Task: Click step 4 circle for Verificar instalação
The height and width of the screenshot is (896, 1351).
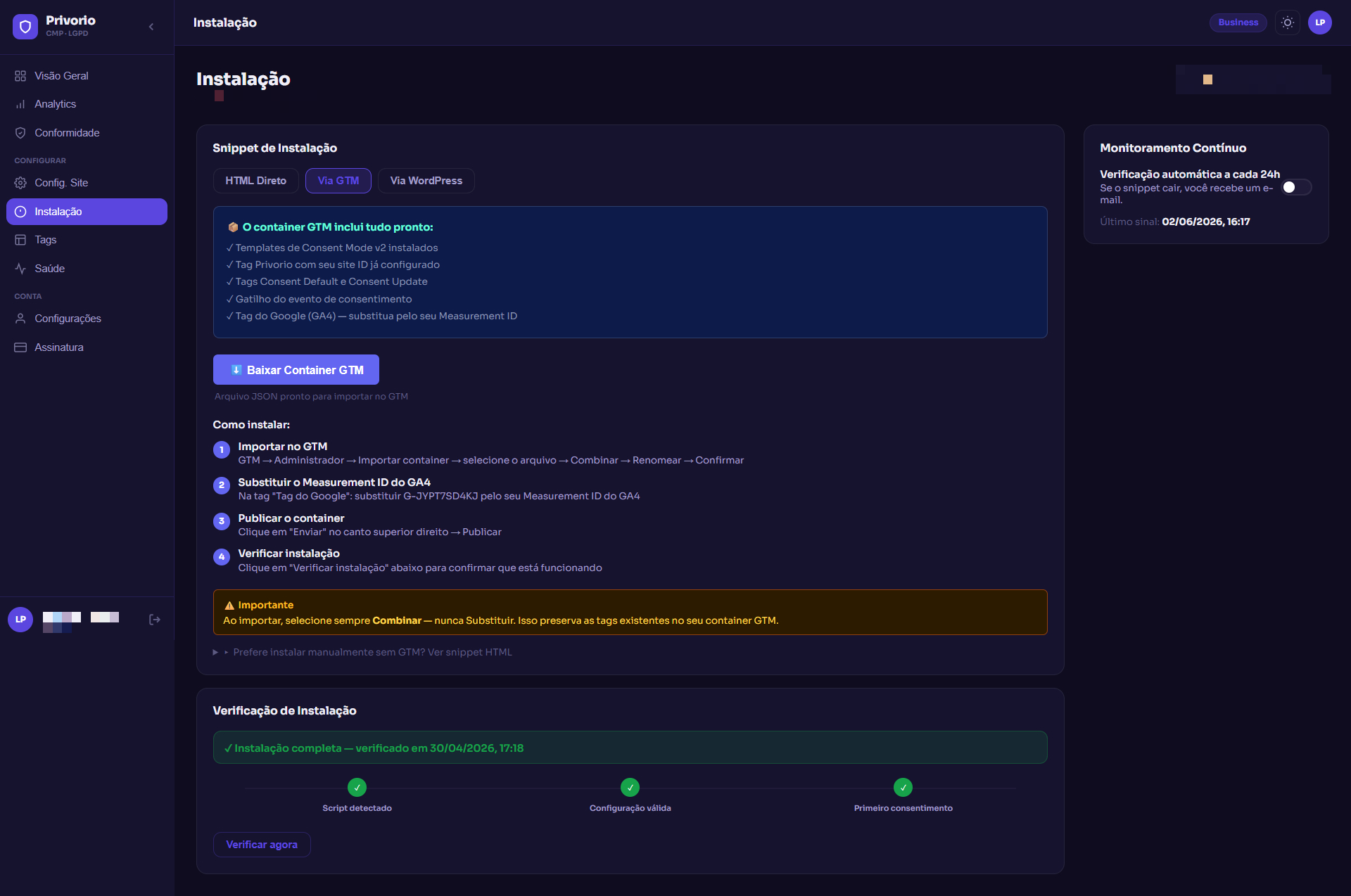Action: pos(222,557)
